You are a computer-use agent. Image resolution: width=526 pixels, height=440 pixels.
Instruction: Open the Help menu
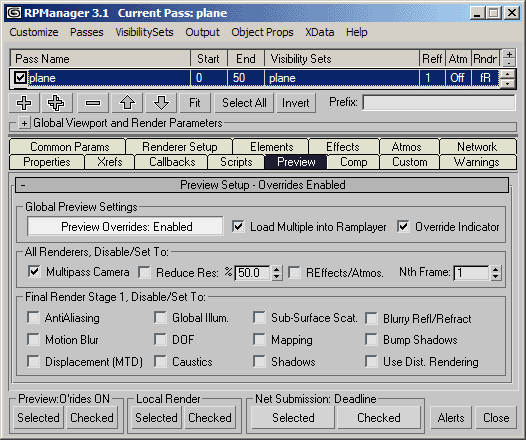coord(357,32)
